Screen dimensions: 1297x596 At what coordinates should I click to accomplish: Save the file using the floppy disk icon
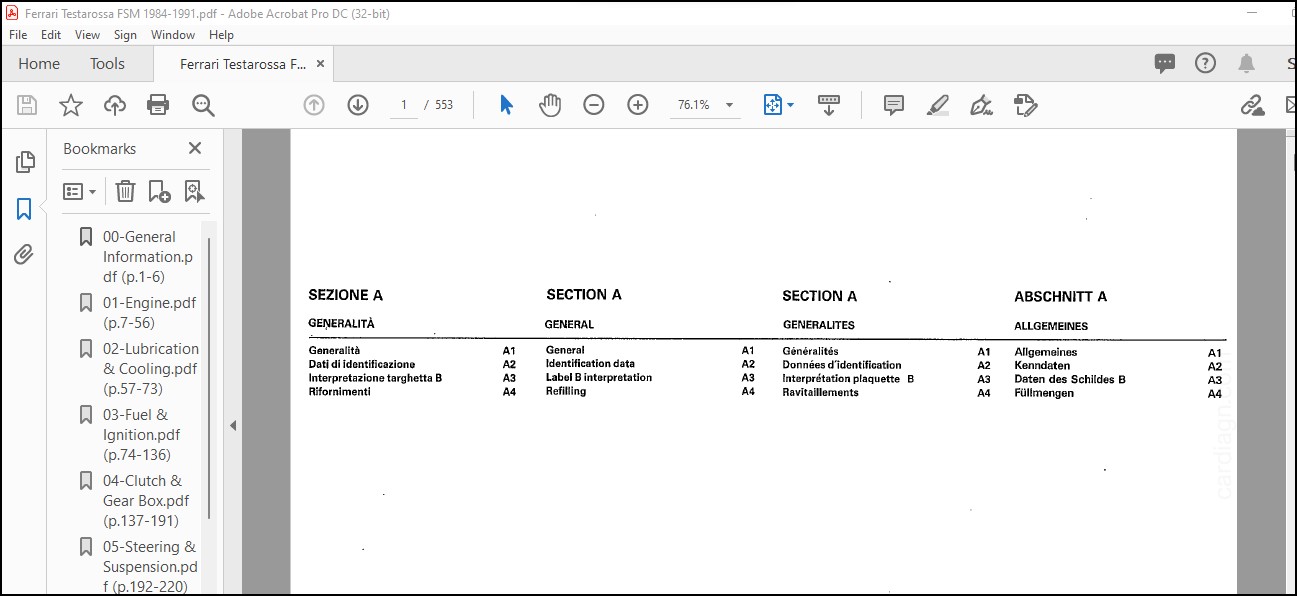coord(27,105)
